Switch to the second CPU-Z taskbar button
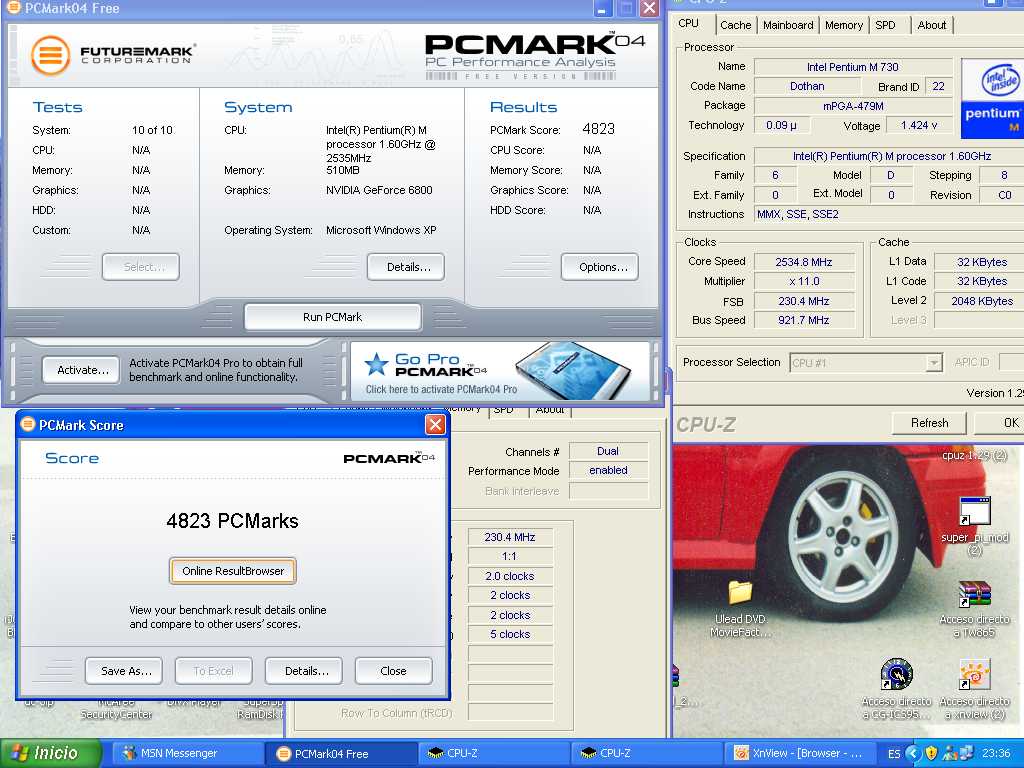The image size is (1024, 768). coord(647,754)
